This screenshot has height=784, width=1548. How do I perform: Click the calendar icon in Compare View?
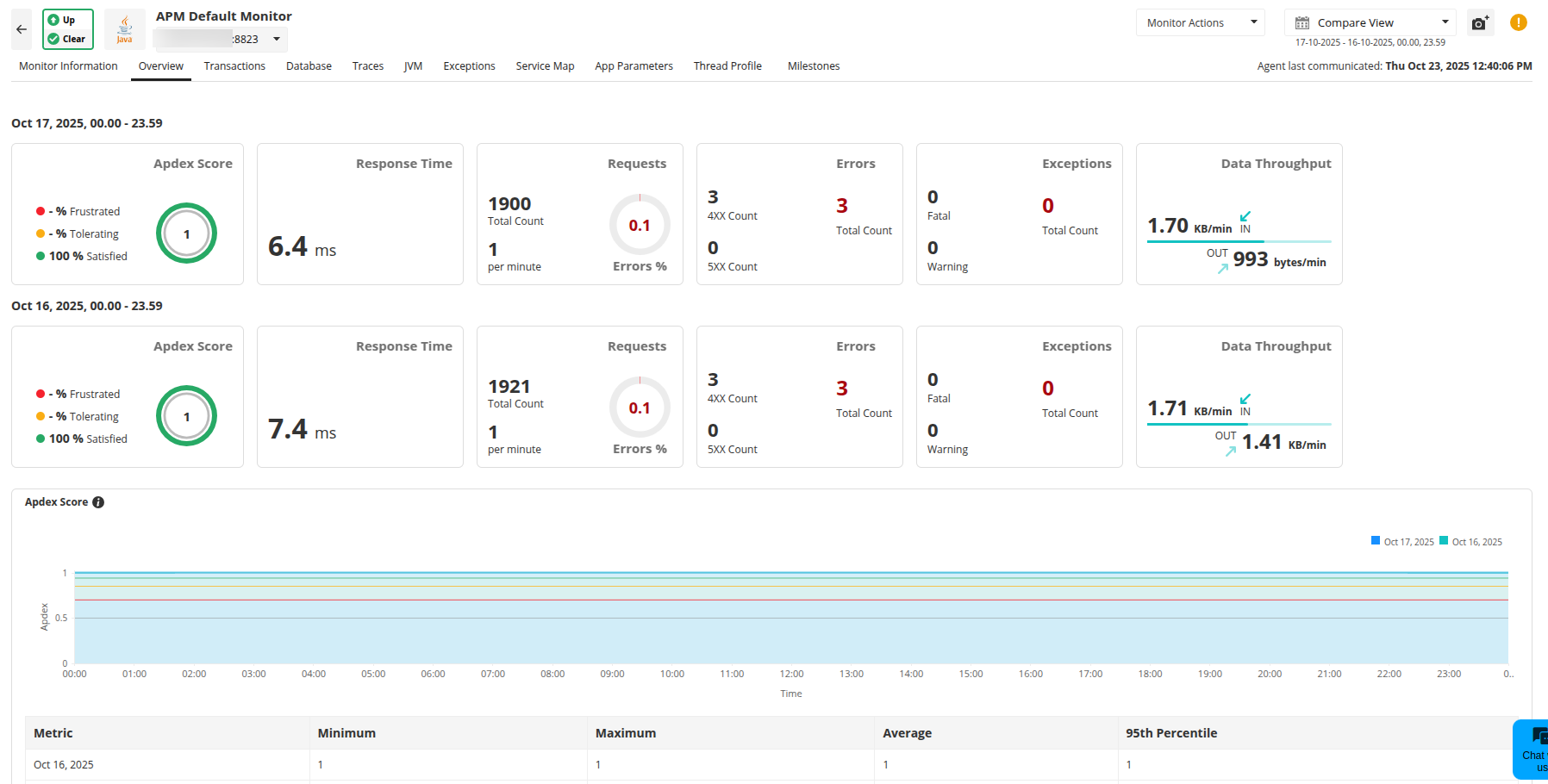pyautogui.click(x=1302, y=23)
